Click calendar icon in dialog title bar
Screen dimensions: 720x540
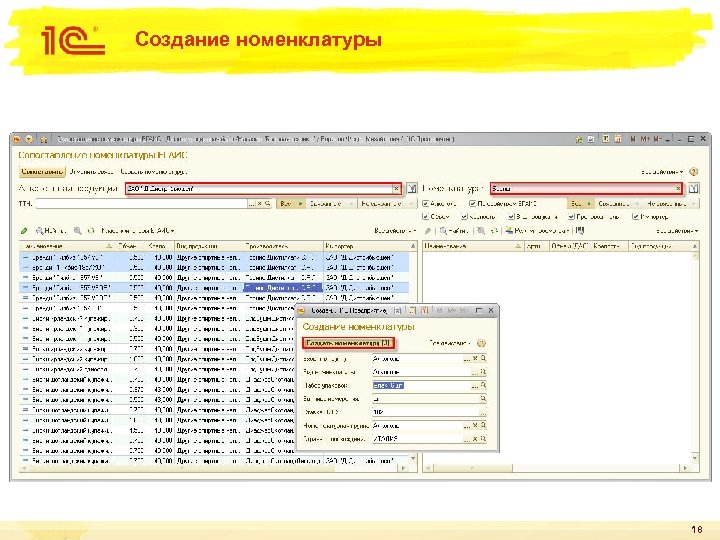click(x=425, y=311)
